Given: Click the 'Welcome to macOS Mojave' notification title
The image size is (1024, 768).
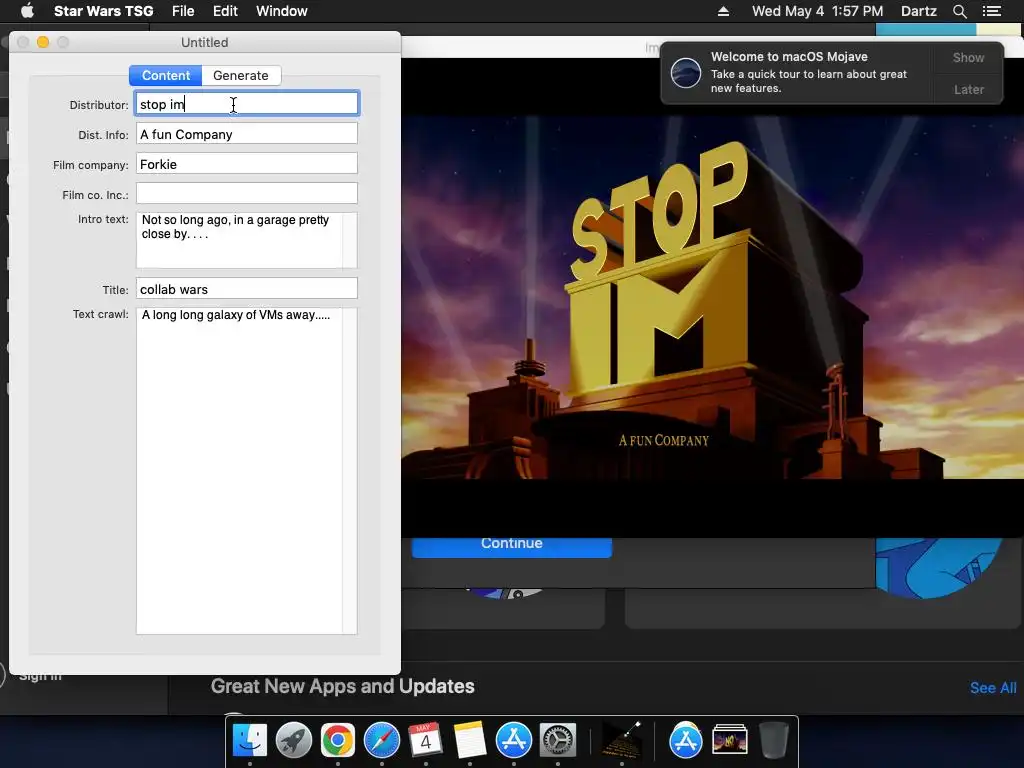Looking at the screenshot, I should click(x=789, y=57).
